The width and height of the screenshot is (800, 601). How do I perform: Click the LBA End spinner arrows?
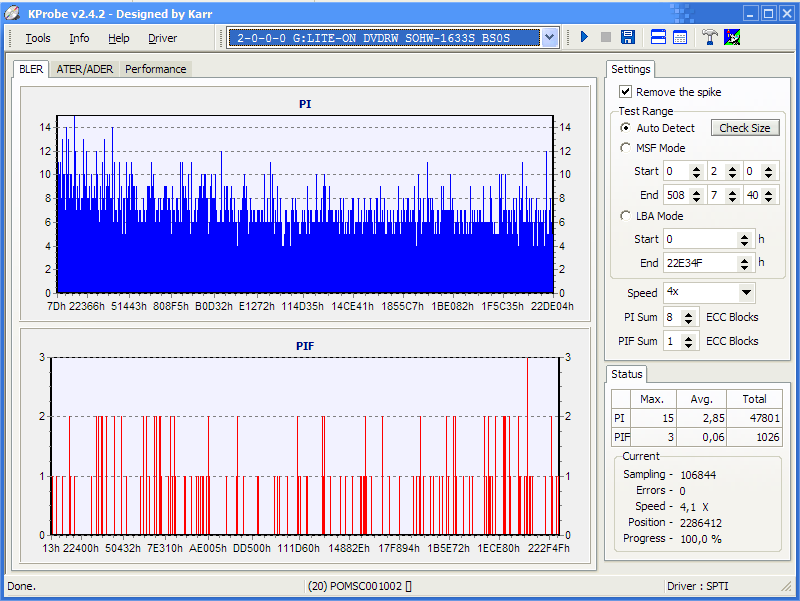pos(744,263)
